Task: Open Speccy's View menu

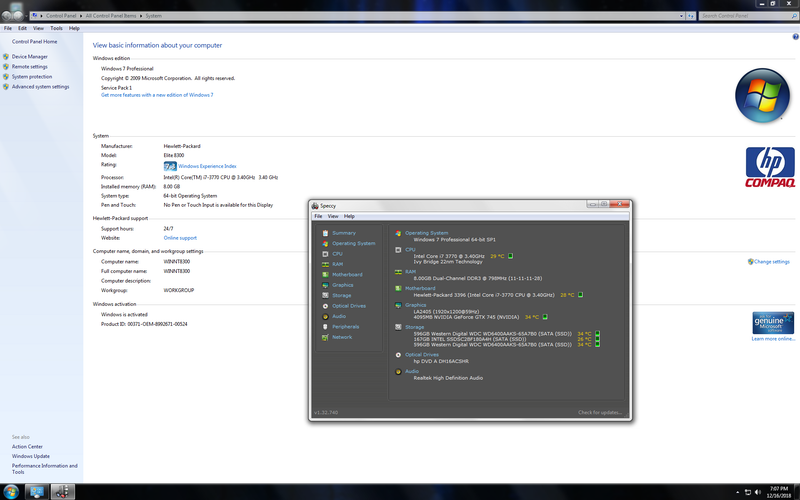Action: tap(333, 216)
